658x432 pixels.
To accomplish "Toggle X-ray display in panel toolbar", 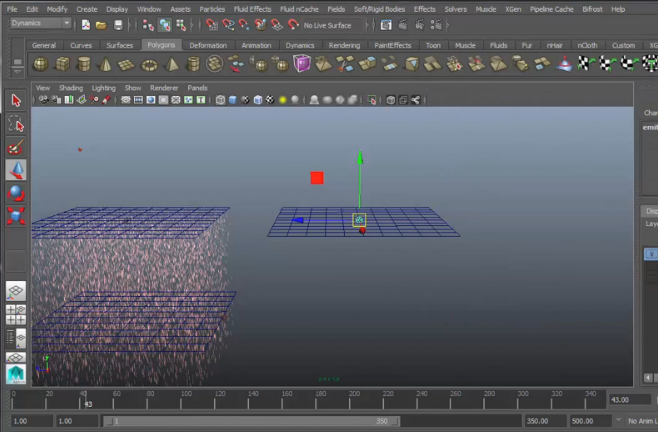I will tap(390, 100).
